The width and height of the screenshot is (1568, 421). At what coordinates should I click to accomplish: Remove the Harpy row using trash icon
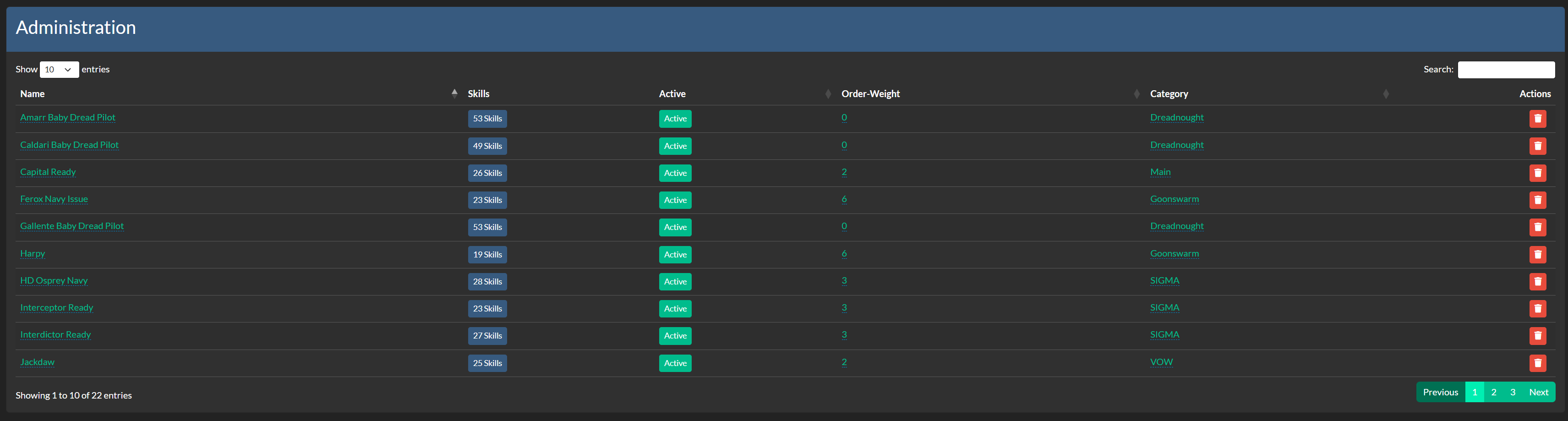[x=1537, y=255]
